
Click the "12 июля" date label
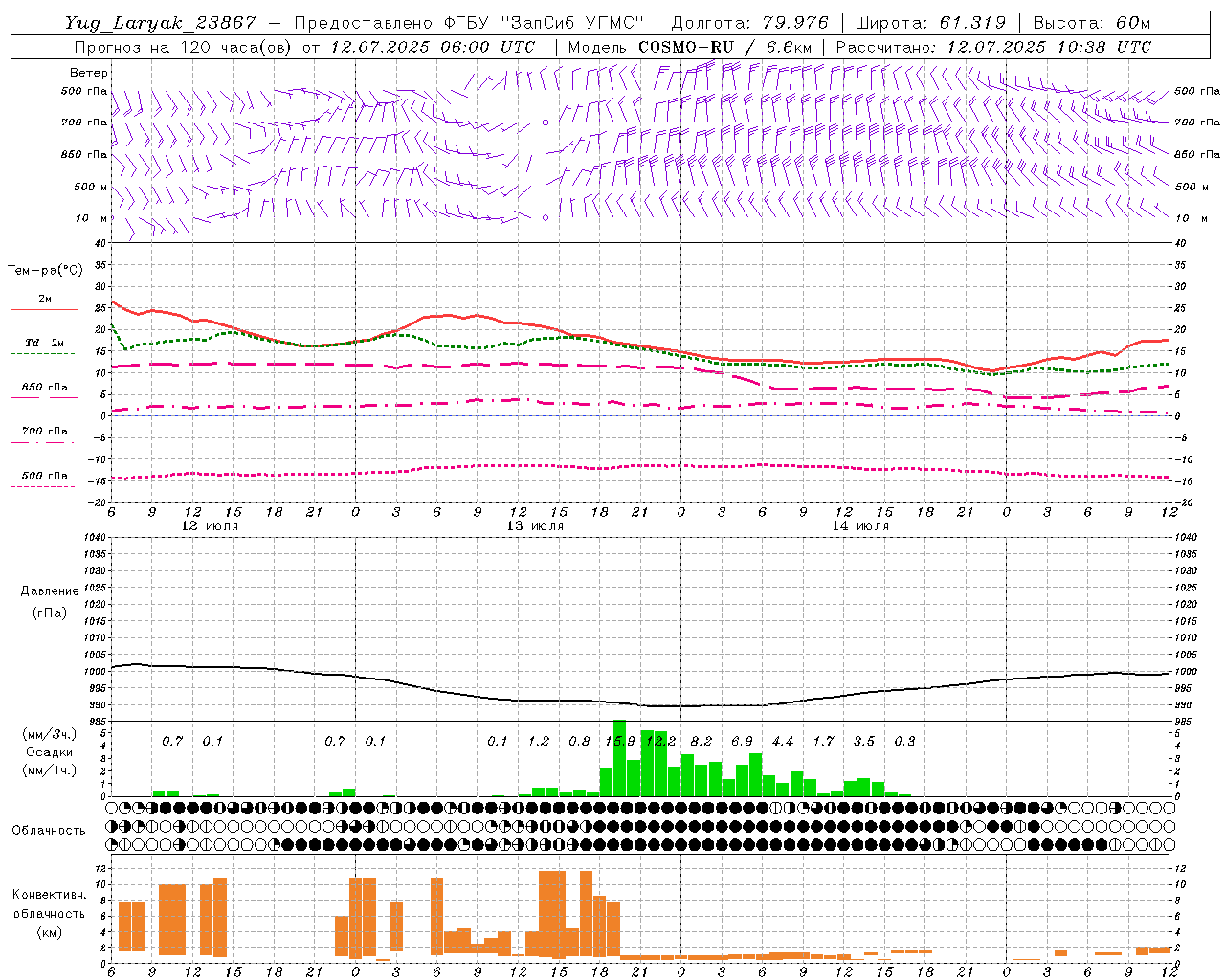pyautogui.click(x=210, y=526)
